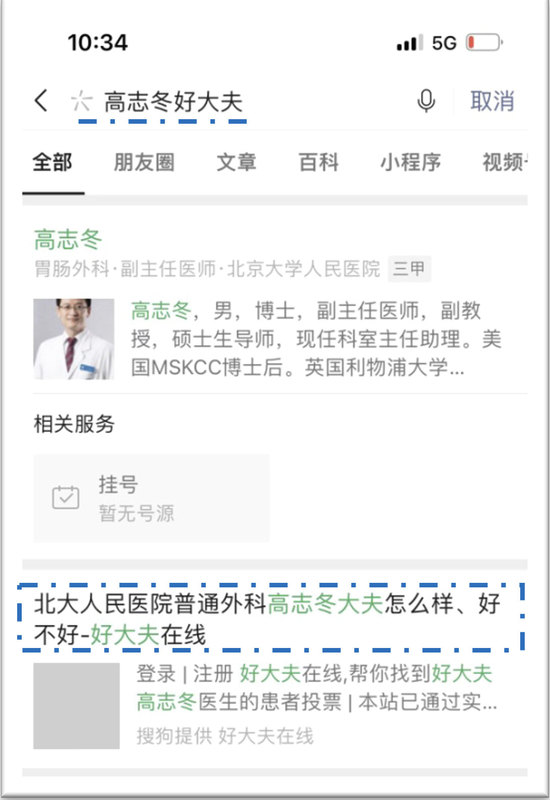Switch to the 百科 tab

point(318,162)
